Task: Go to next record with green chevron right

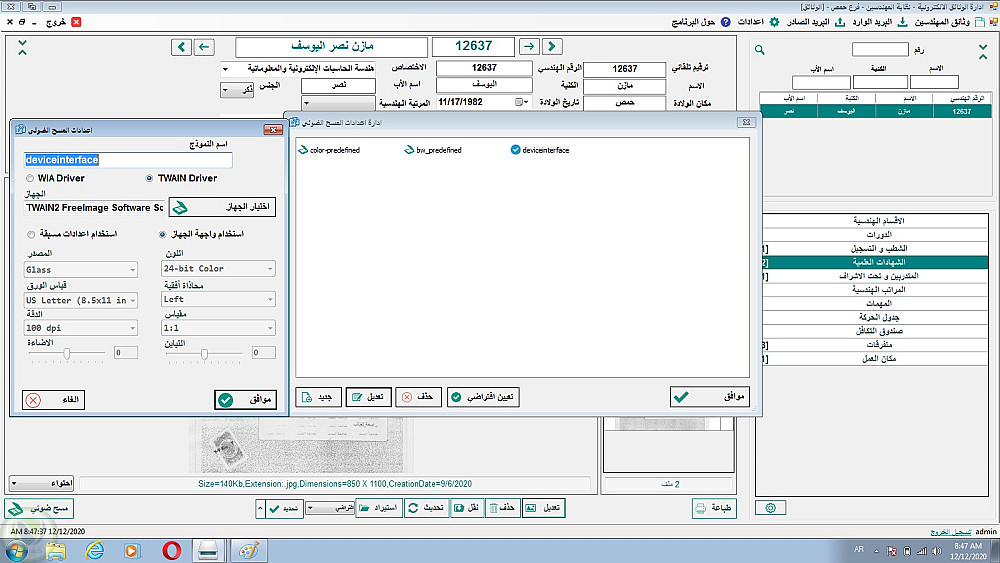Action: (552, 47)
